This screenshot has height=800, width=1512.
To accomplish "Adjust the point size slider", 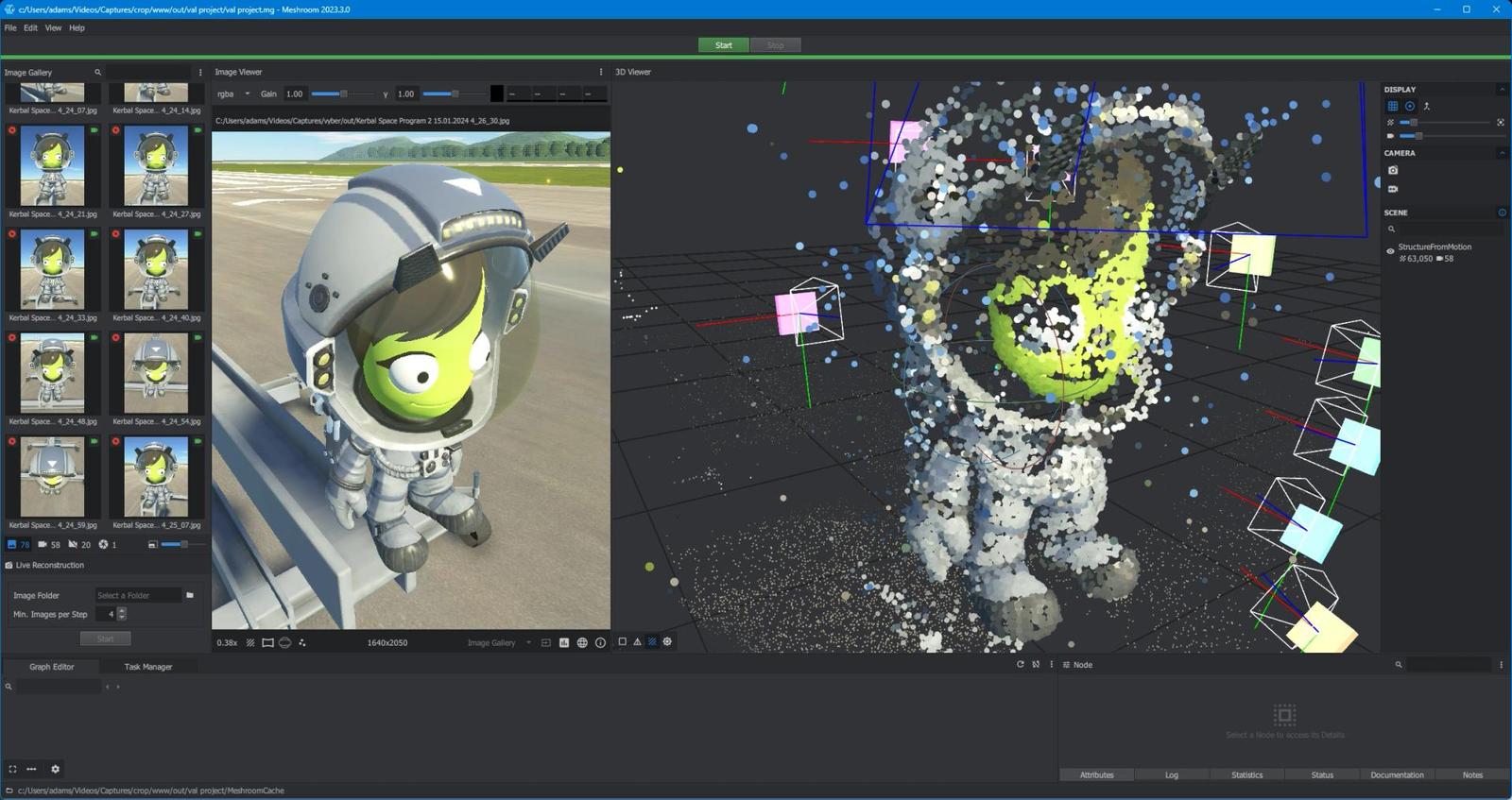I will pos(1446,122).
